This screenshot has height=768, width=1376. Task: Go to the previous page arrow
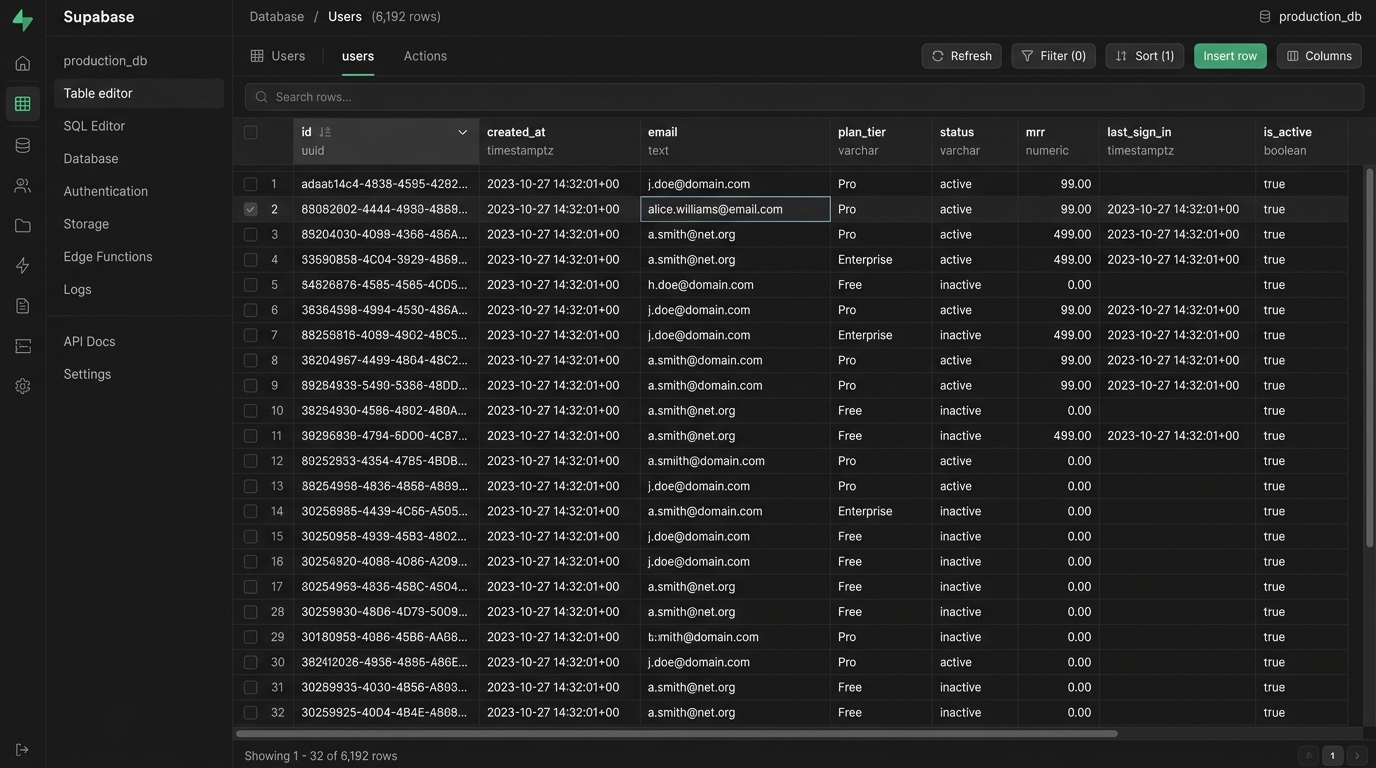[x=1308, y=756]
